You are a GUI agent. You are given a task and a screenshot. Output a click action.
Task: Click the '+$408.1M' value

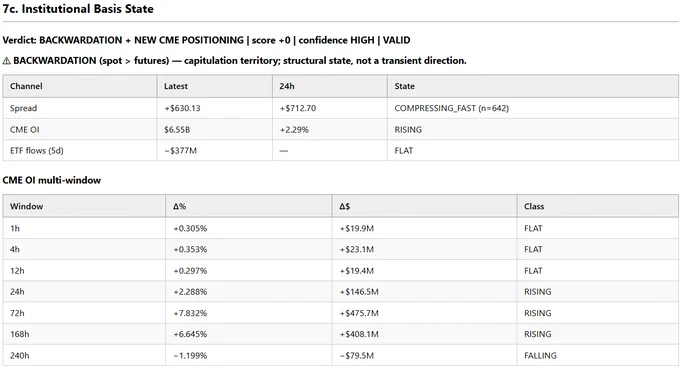pyautogui.click(x=359, y=334)
